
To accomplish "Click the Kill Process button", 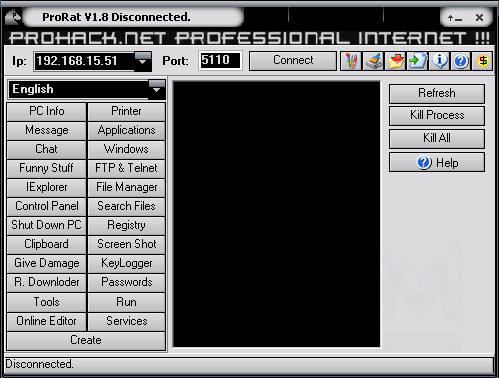I will click(x=437, y=115).
